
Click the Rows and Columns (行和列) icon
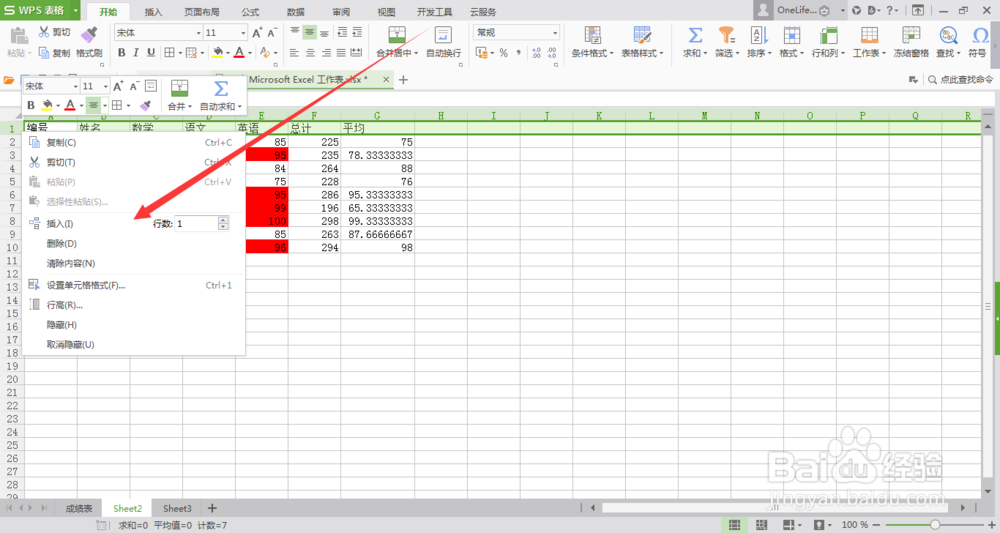click(828, 36)
